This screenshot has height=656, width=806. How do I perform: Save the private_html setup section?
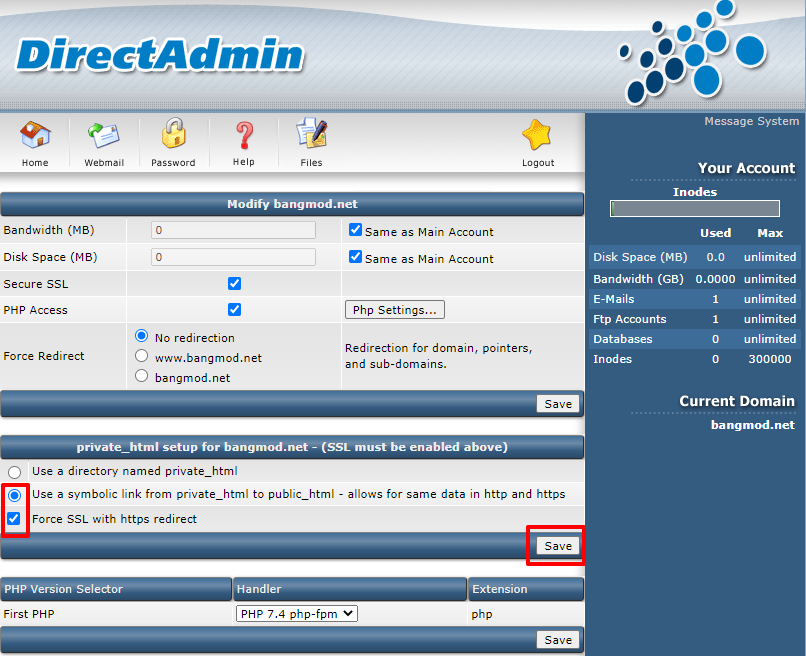tap(558, 546)
